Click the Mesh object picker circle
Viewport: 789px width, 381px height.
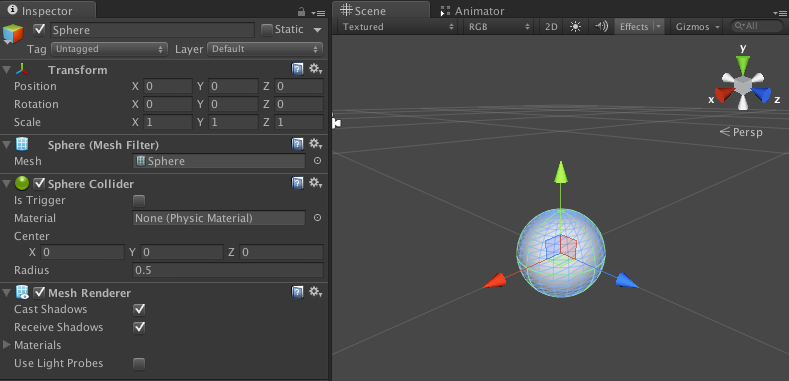[317, 161]
